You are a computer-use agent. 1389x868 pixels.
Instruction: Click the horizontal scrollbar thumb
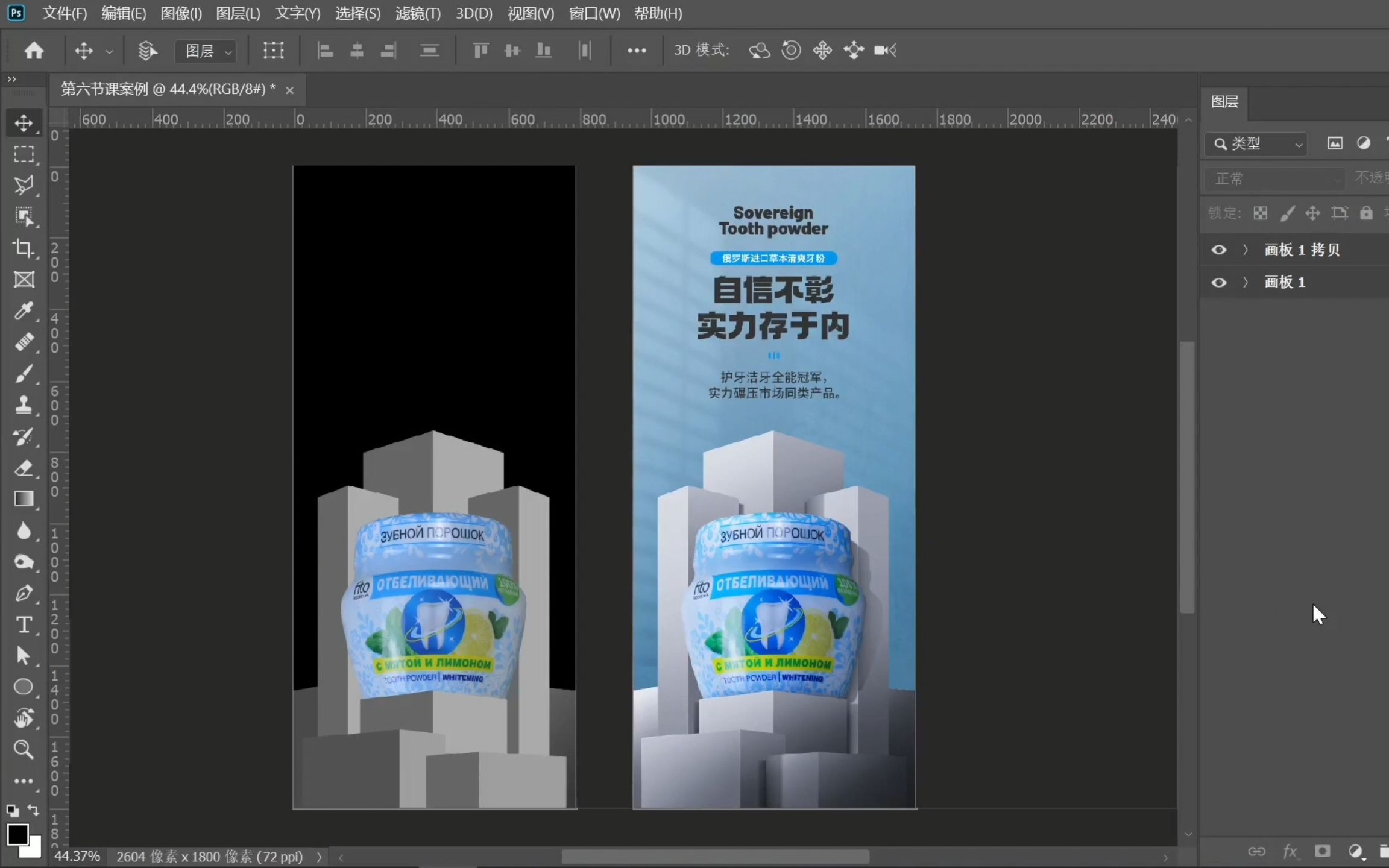click(716, 857)
